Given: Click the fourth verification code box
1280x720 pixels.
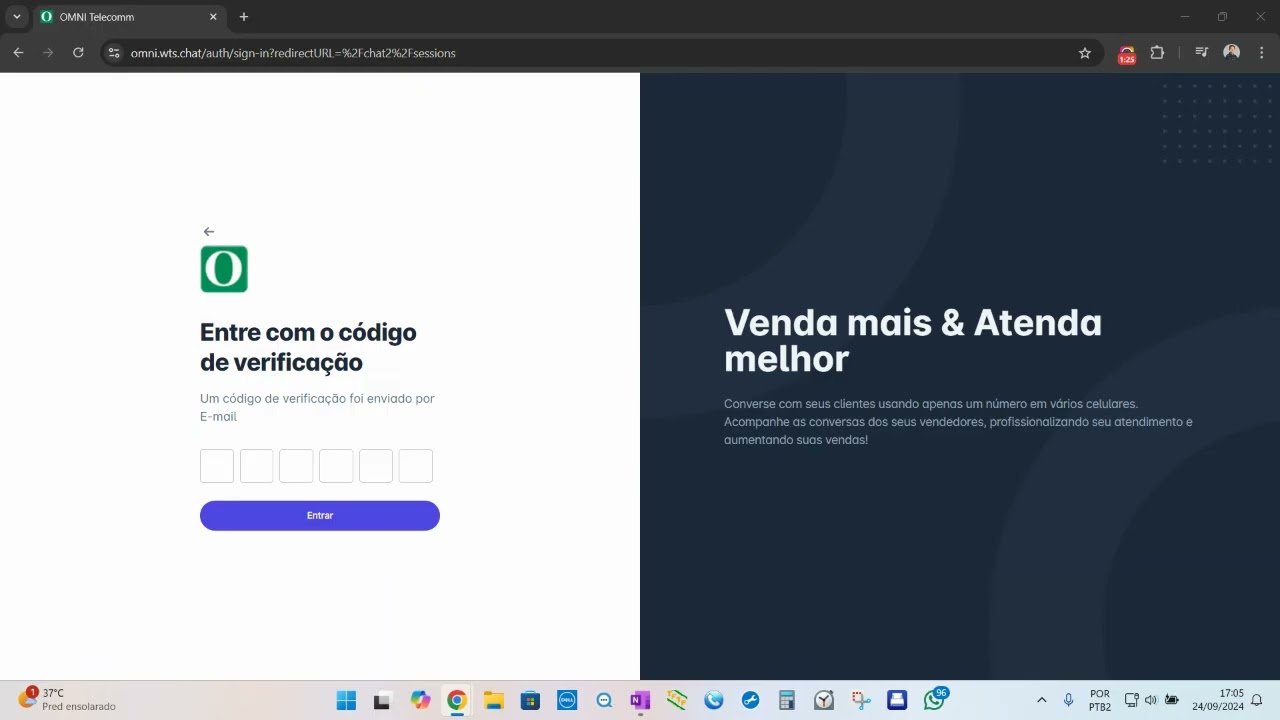Looking at the screenshot, I should (336, 466).
